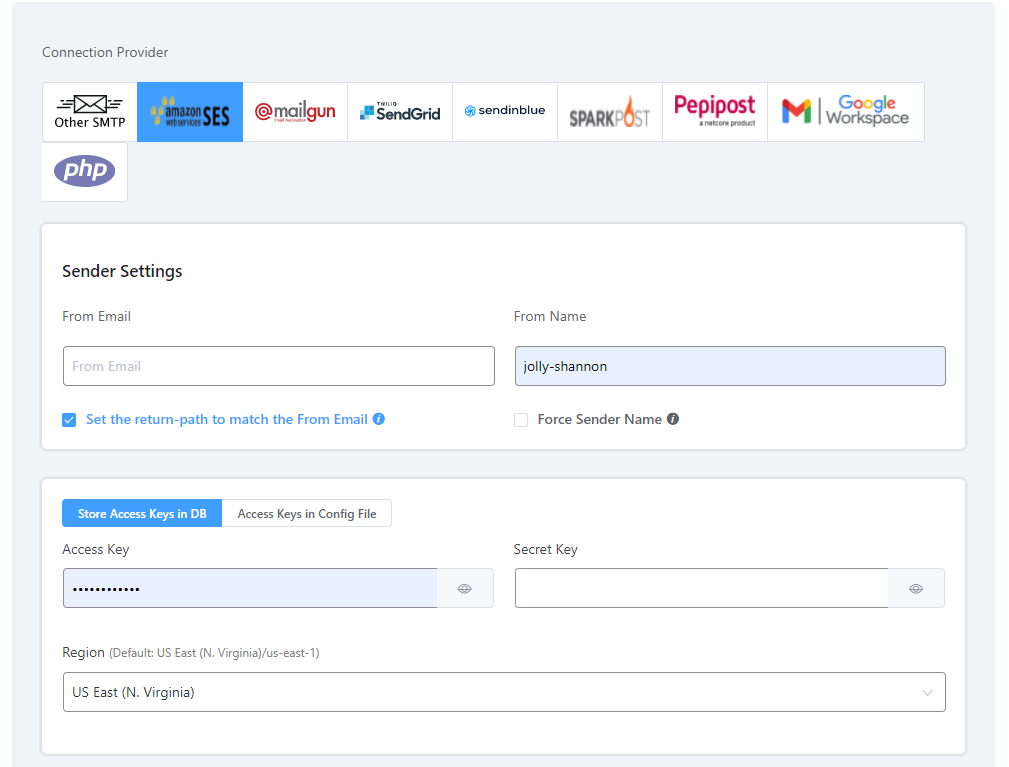1009x767 pixels.
Task: Select the PHP mail provider
Action: (84, 172)
